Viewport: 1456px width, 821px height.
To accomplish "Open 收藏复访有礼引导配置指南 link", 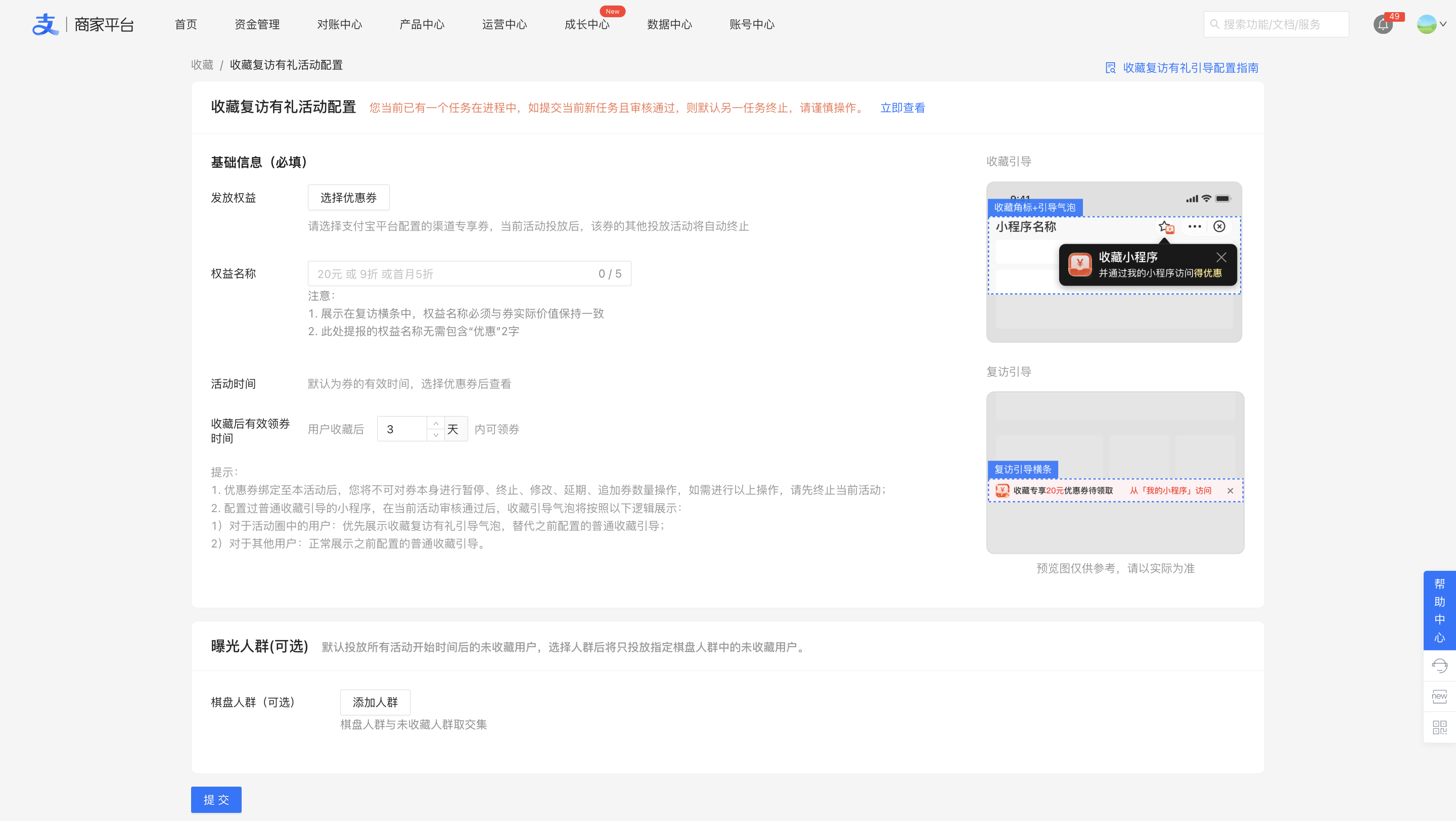I will coord(1191,68).
